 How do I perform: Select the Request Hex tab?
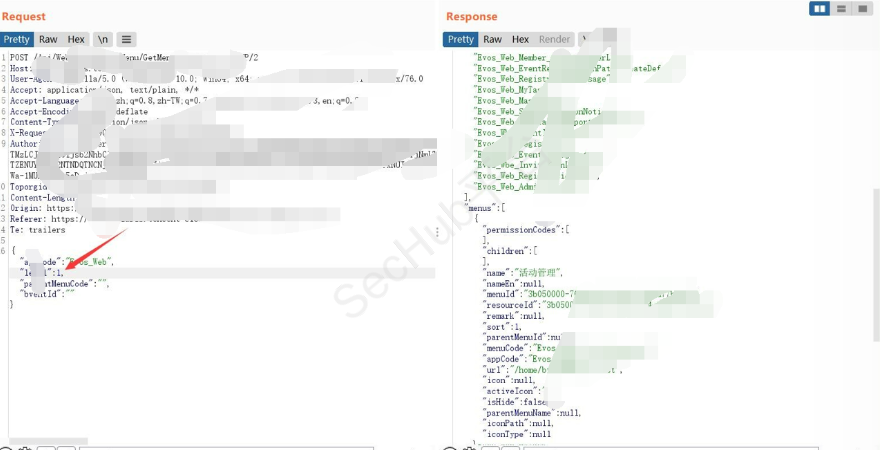(x=76, y=40)
